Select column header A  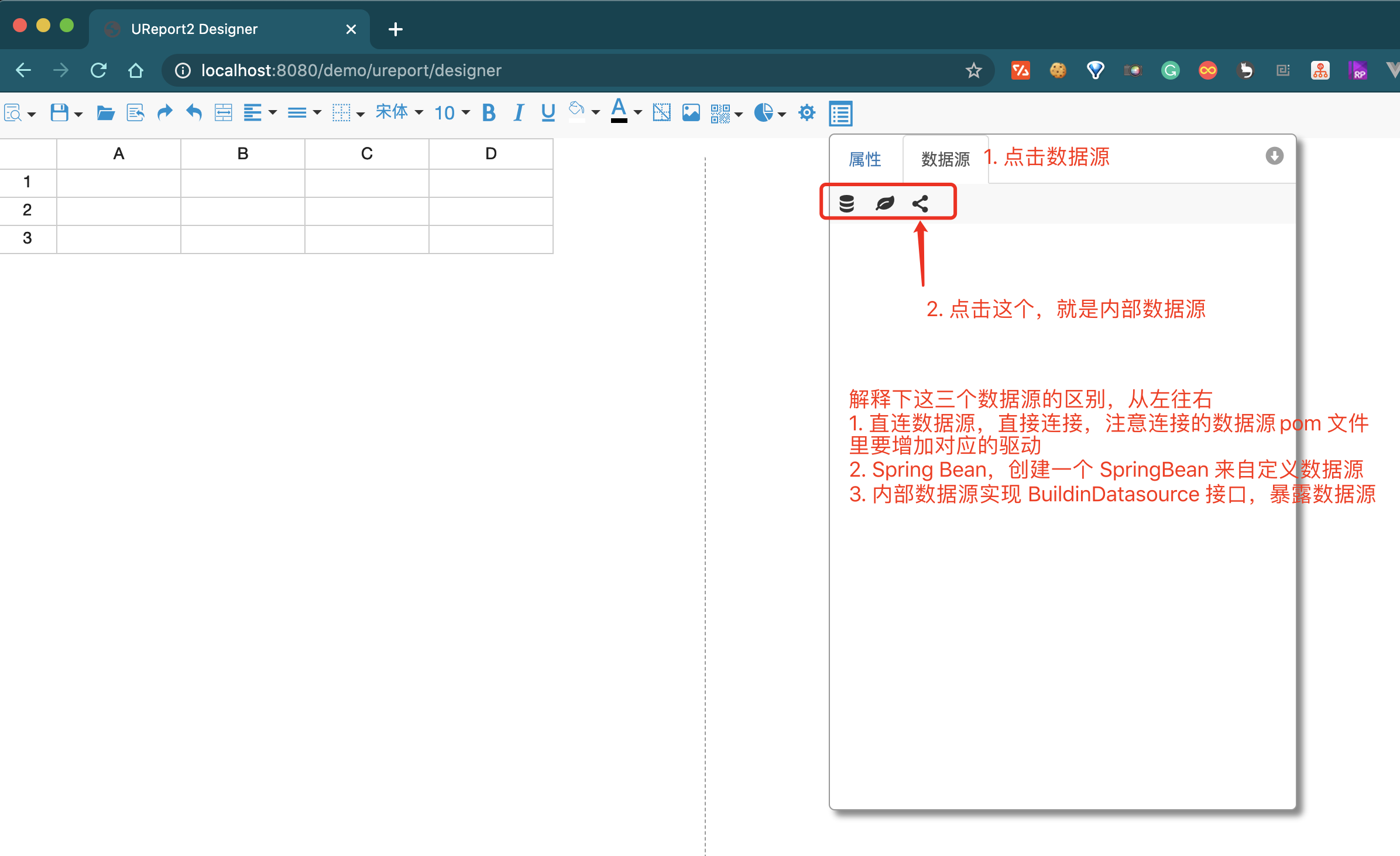click(119, 154)
